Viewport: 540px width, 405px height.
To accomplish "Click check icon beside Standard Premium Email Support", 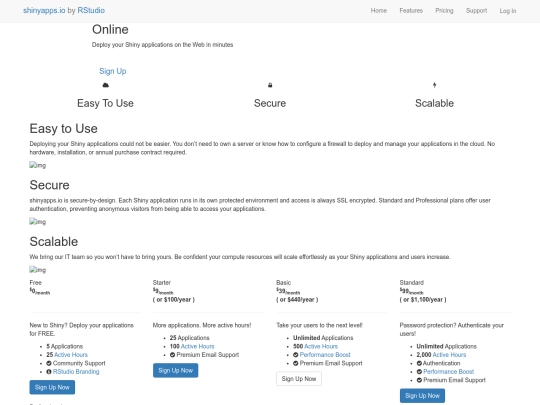I will pos(419,380).
